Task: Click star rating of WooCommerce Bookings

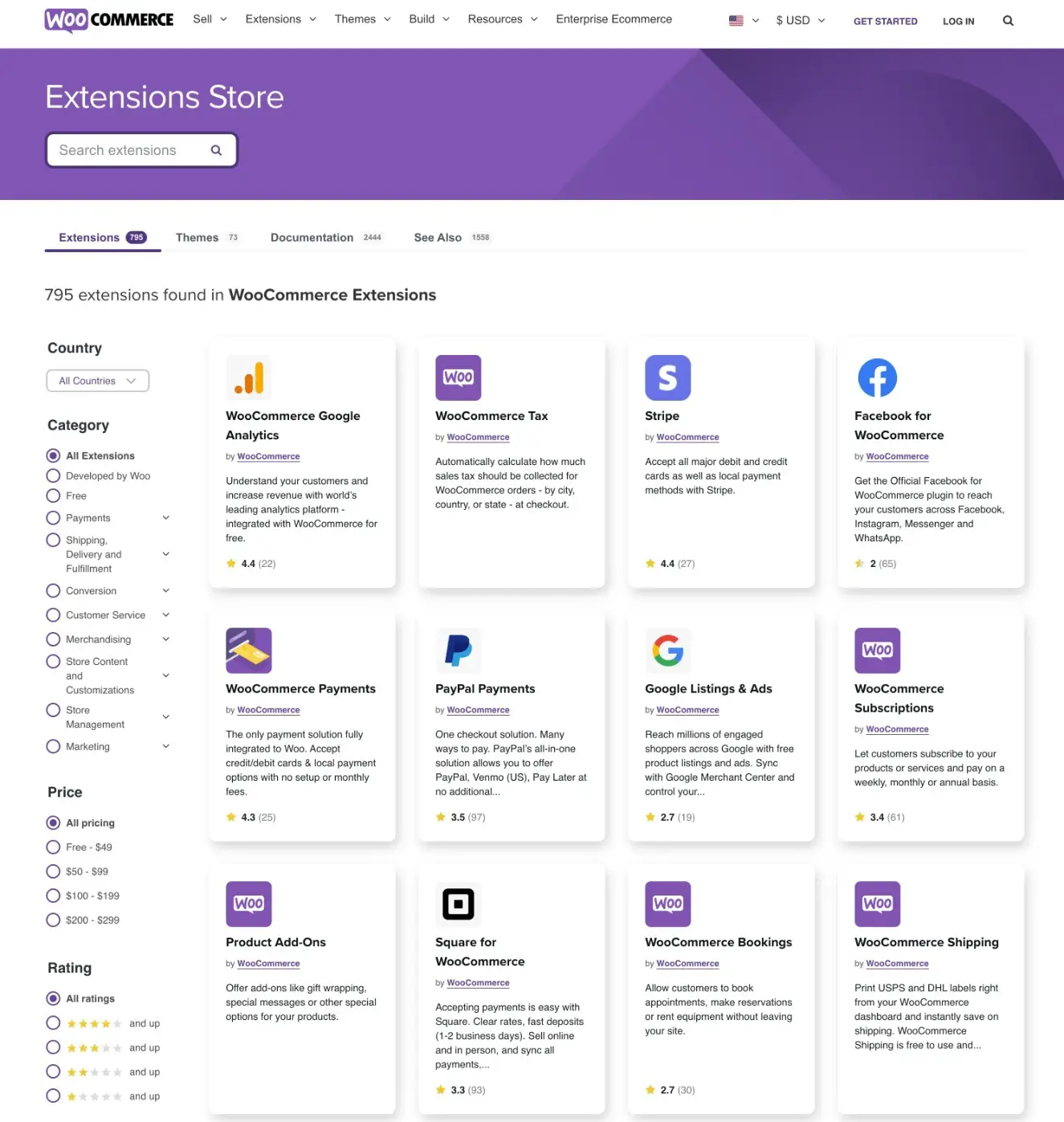Action: (x=670, y=1091)
